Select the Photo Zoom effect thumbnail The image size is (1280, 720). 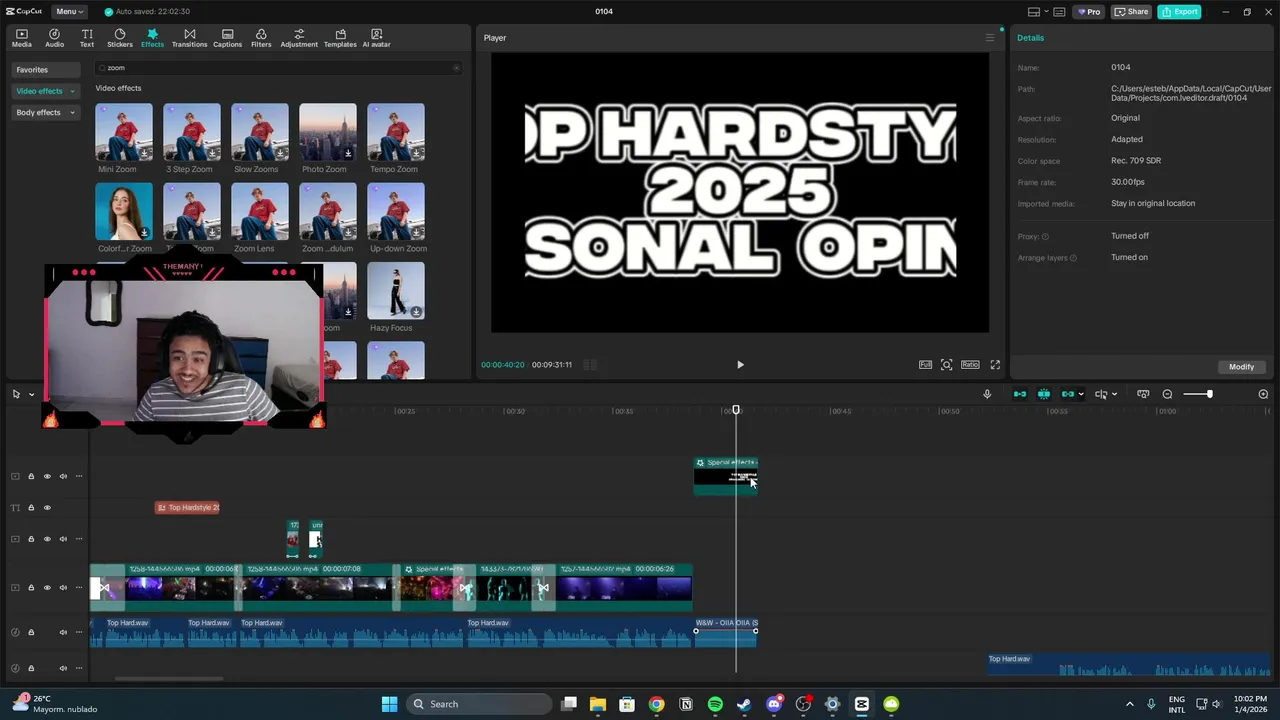tap(328, 132)
